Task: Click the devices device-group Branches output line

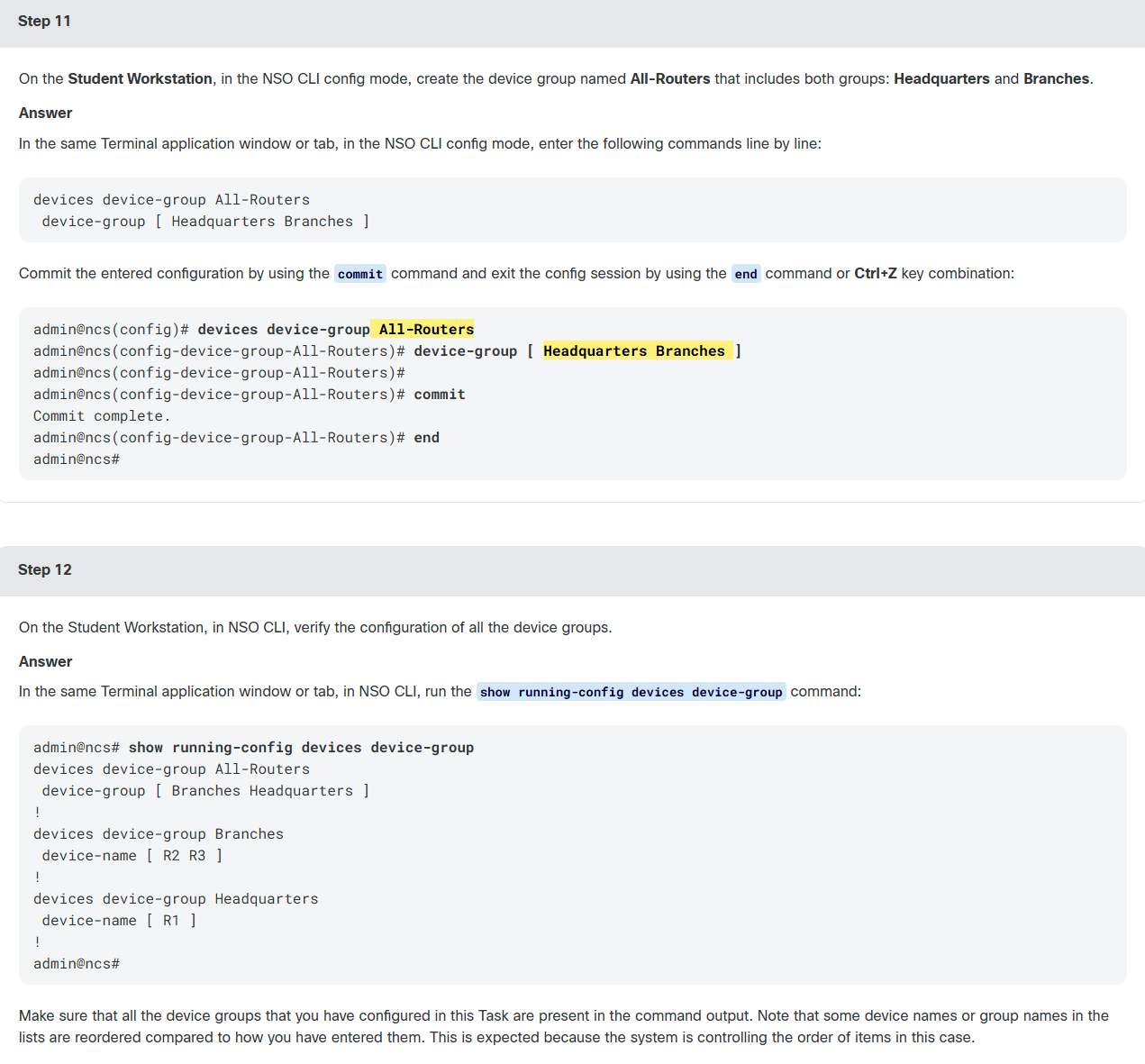Action: coord(159,834)
